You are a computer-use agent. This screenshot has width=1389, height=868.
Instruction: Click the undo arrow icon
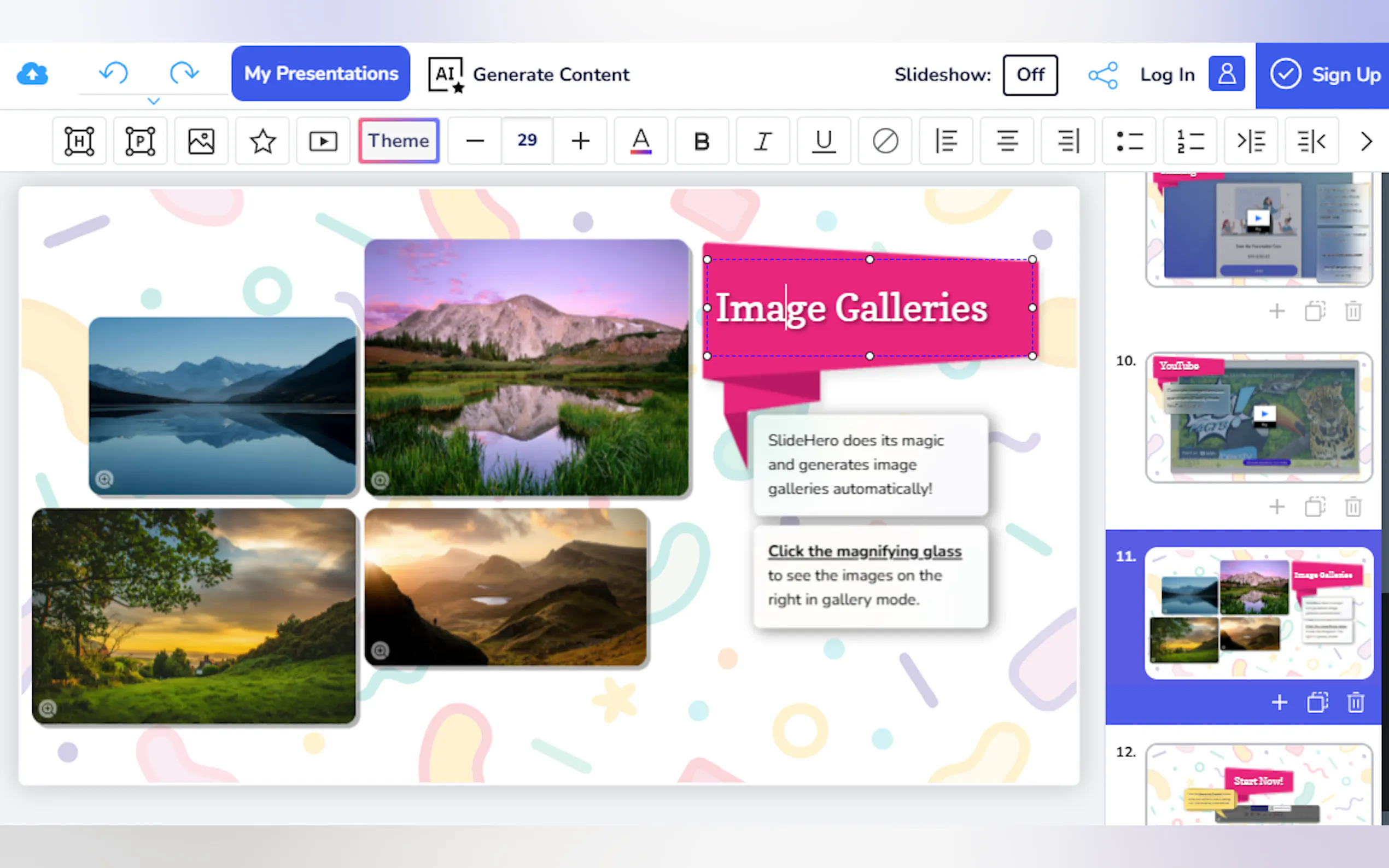pos(114,73)
